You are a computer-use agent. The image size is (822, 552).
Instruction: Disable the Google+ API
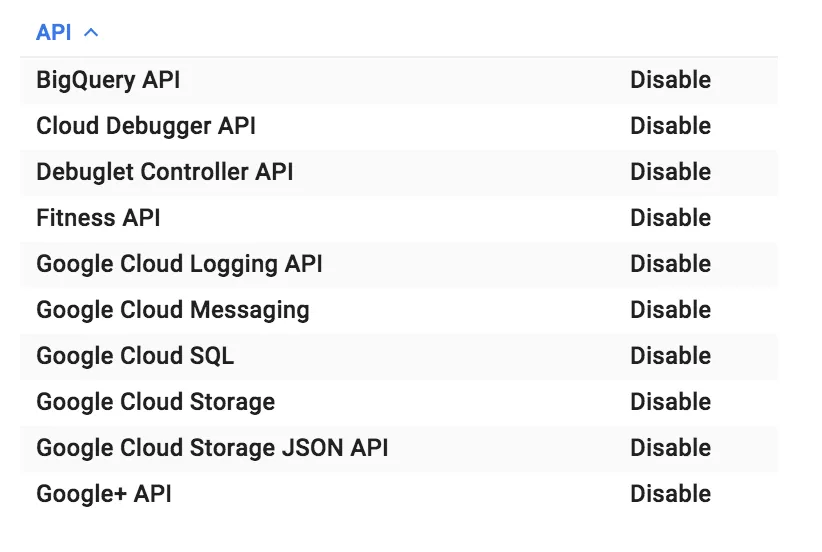point(670,494)
